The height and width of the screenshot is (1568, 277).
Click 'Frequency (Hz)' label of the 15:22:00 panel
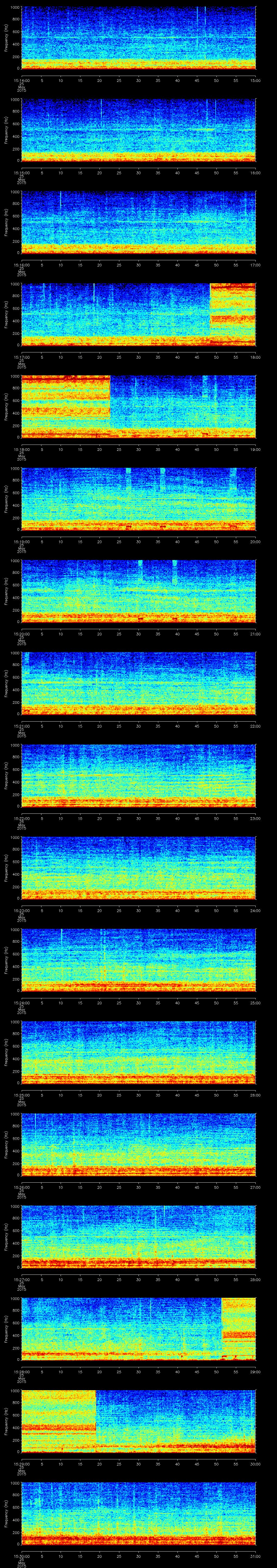tap(6, 776)
